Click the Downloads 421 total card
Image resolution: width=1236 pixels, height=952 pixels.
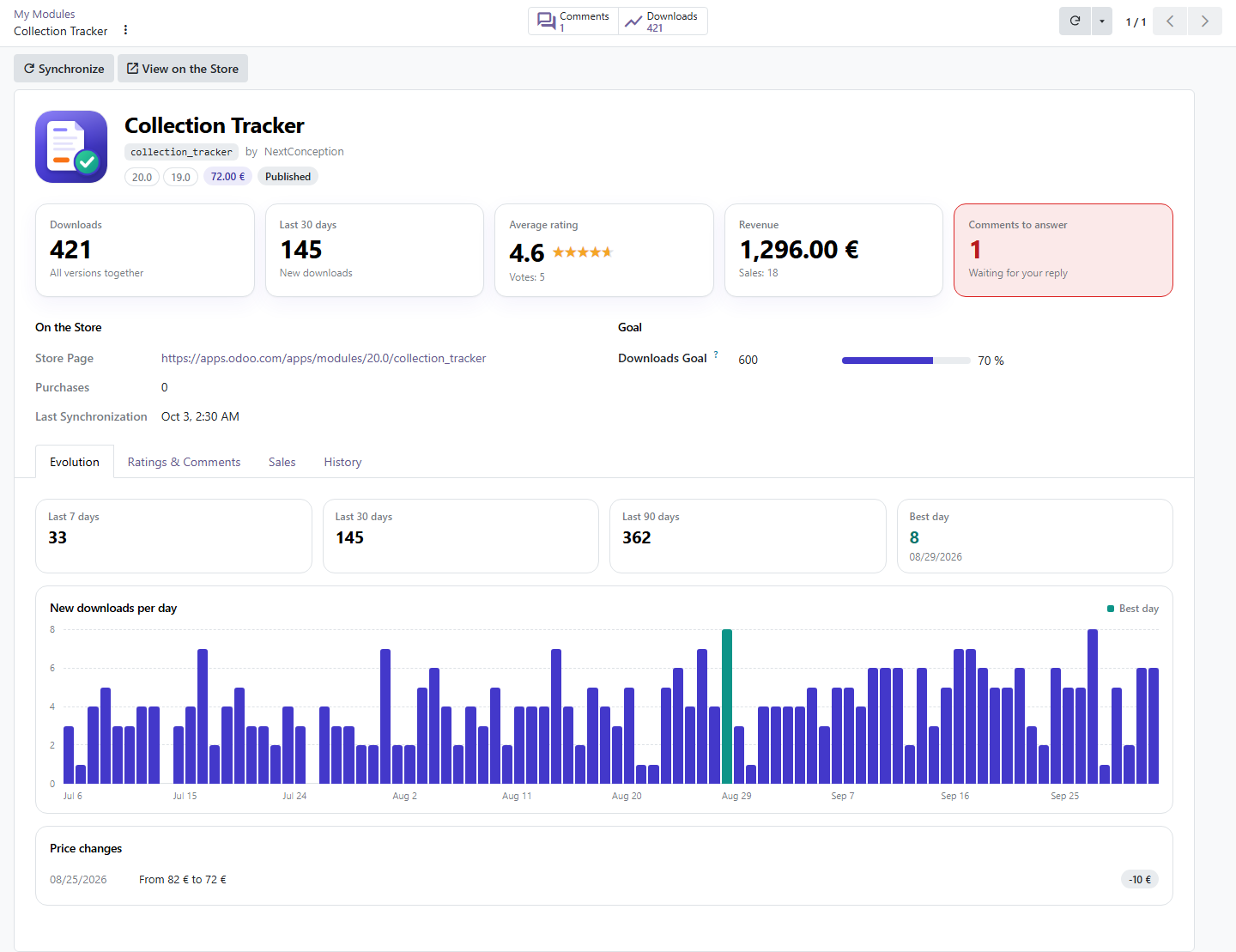point(145,250)
